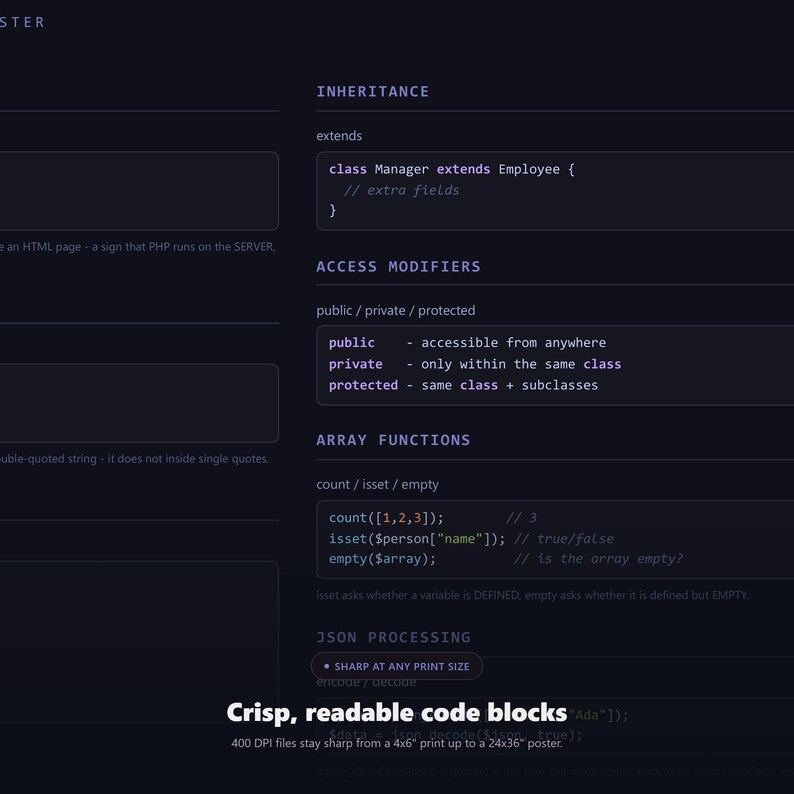Click the "Crisp, readable code blocks" headline
Viewport: 794px width, 794px height.
click(x=396, y=712)
